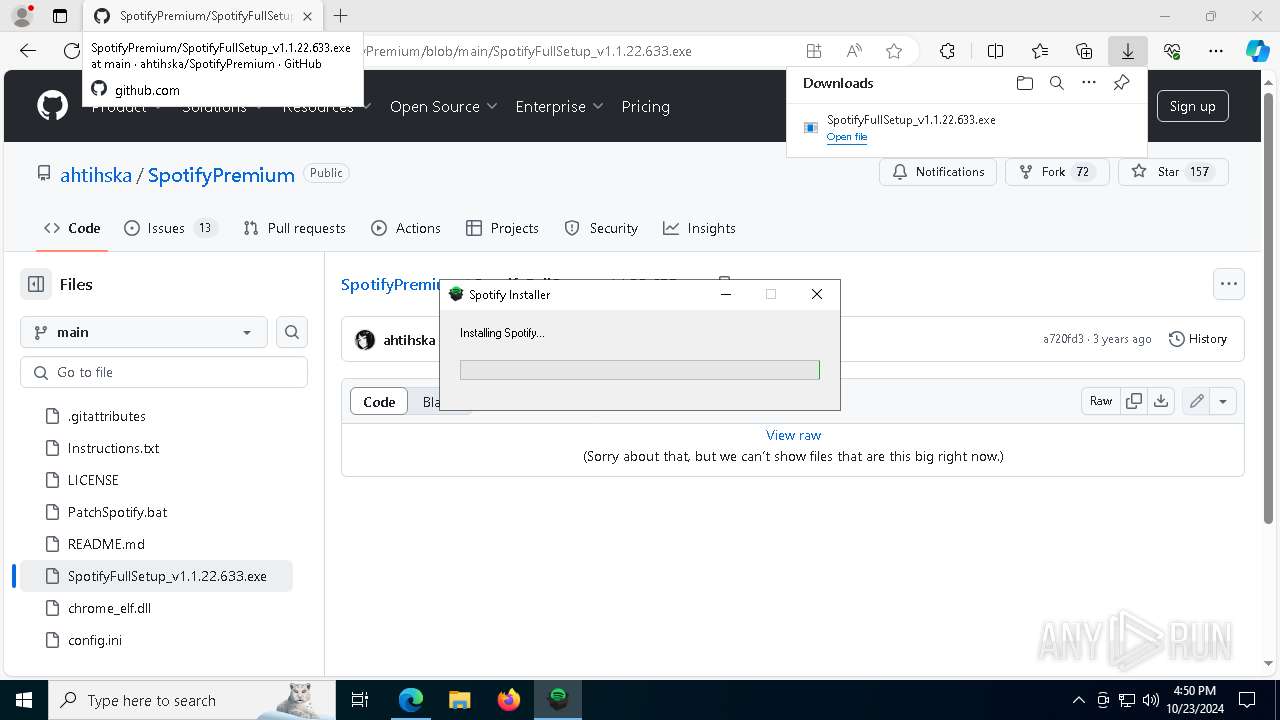Launch Firefox from the taskbar
This screenshot has width=1280, height=720.
[509, 700]
